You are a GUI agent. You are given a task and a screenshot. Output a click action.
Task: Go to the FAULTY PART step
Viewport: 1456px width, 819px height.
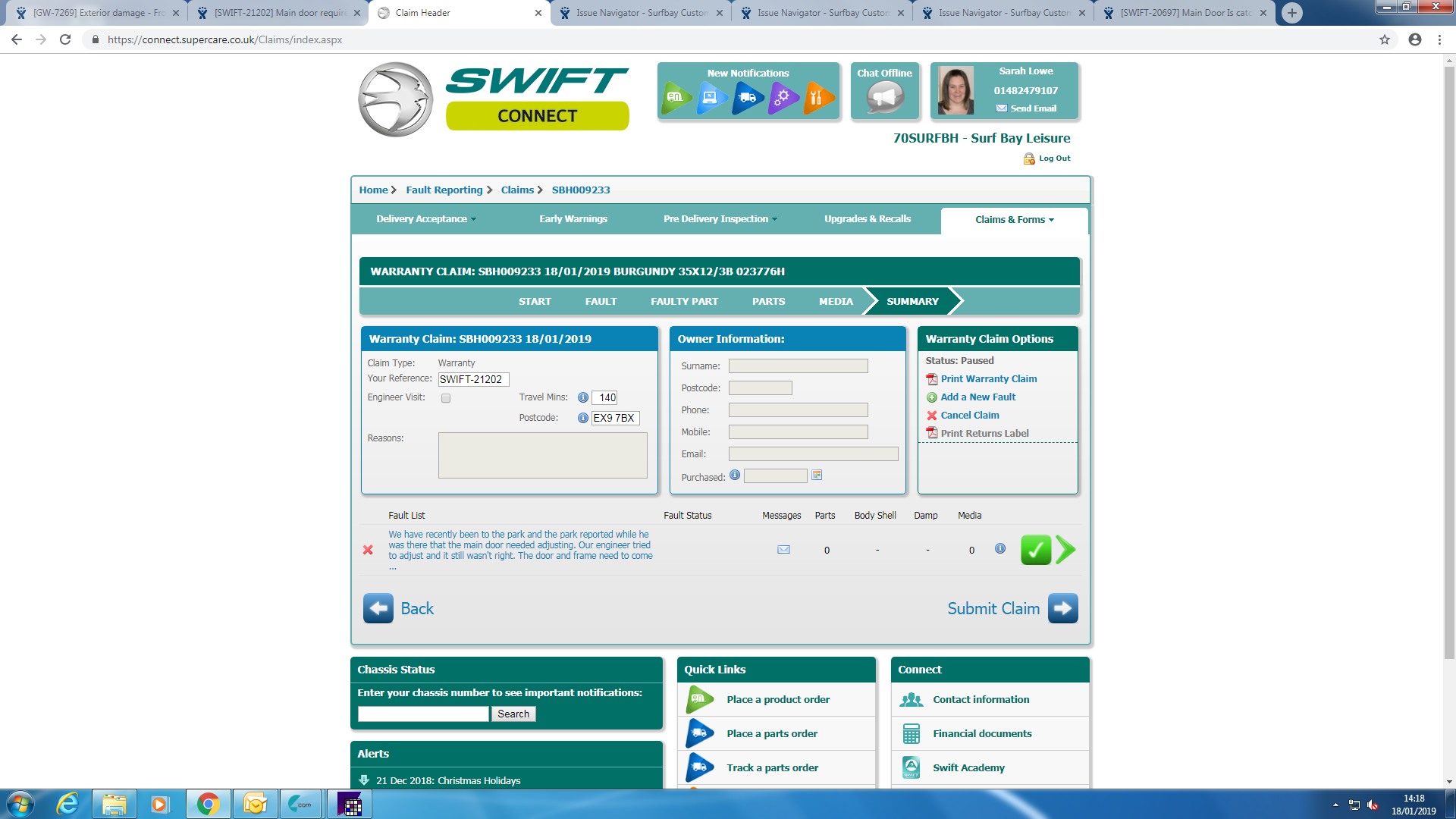click(684, 302)
